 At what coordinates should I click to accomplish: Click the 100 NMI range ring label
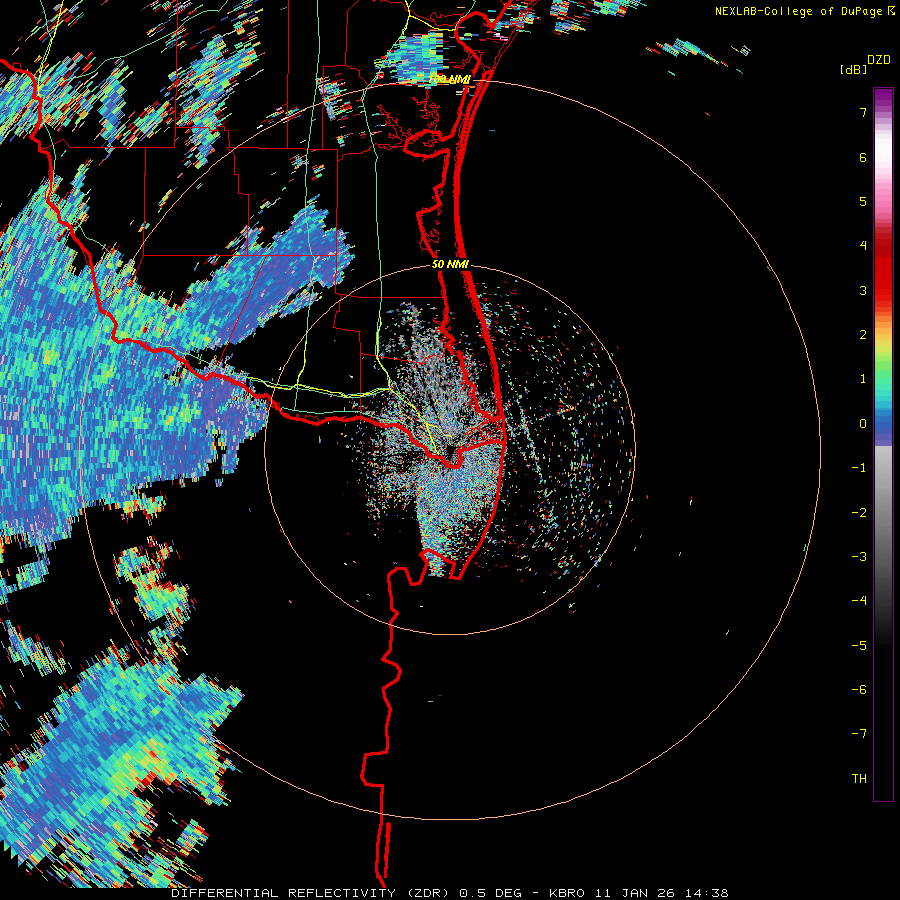tap(449, 79)
